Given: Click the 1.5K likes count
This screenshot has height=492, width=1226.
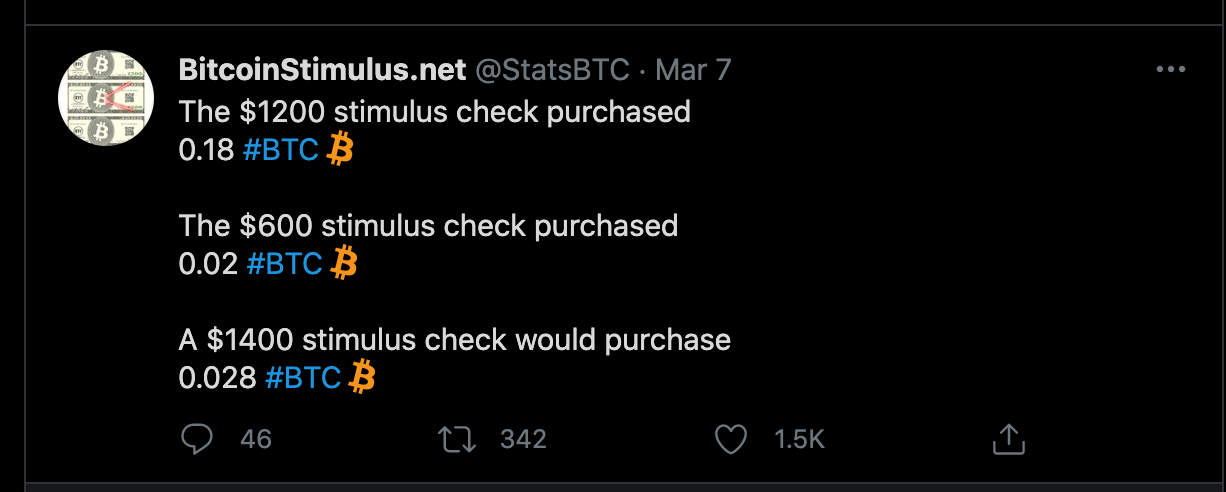Looking at the screenshot, I should 799,439.
